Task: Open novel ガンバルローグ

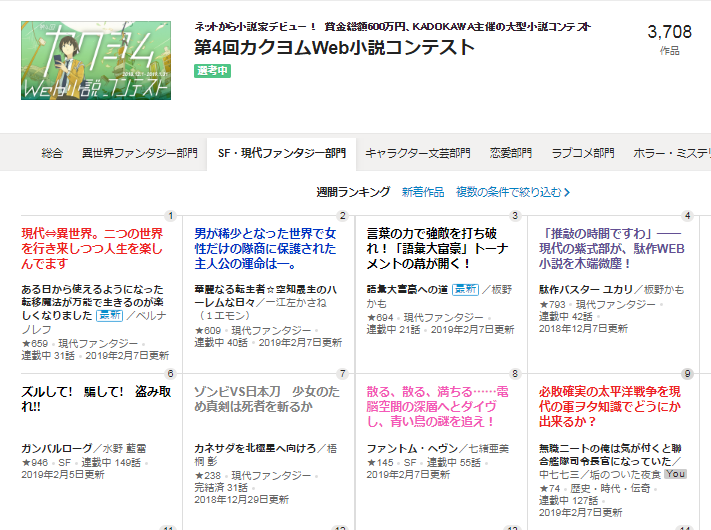Action: point(56,448)
